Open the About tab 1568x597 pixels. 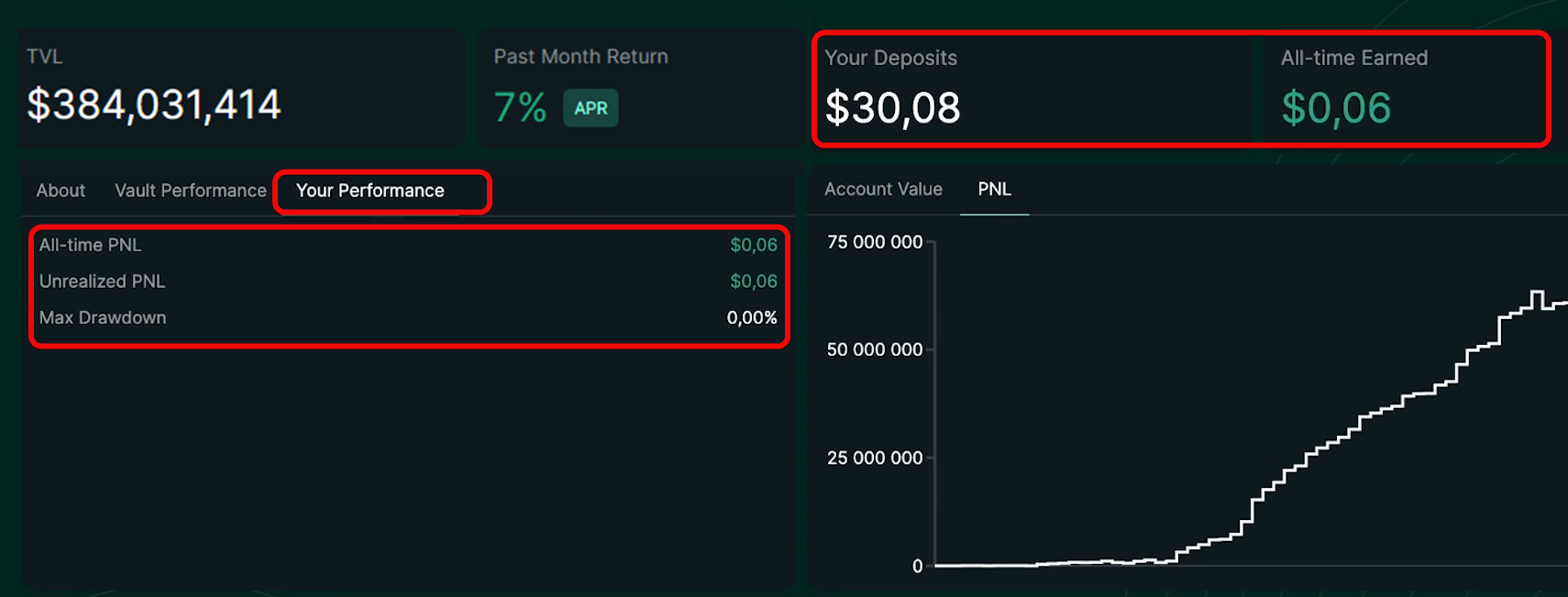pos(61,191)
